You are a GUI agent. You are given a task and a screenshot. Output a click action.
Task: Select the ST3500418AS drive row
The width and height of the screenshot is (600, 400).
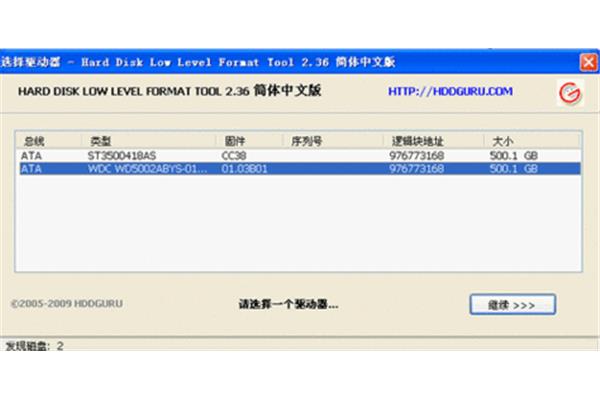pos(300,155)
